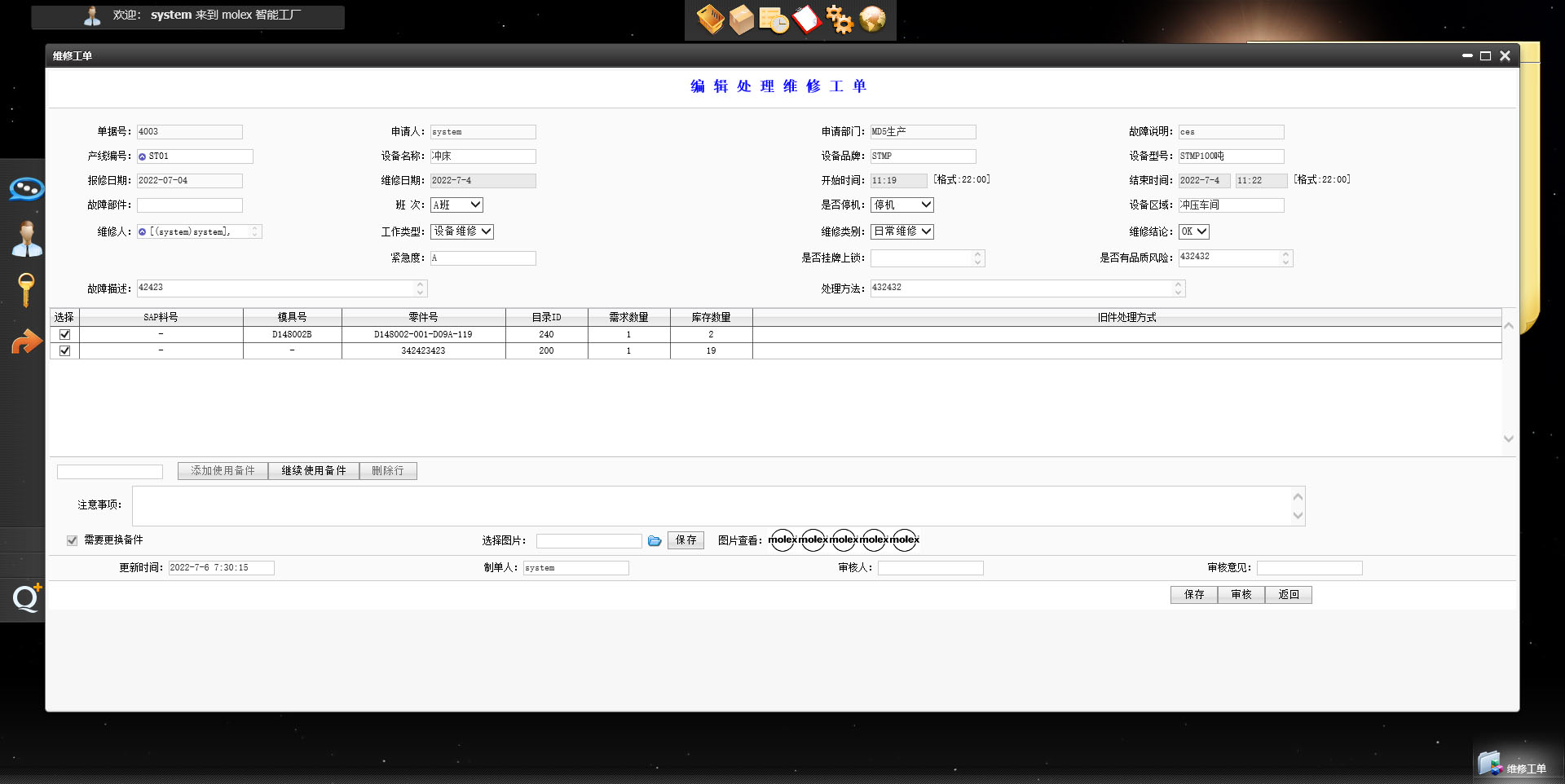Click the yellow basket icon in top toolbar
Viewport: 1565px width, 784px height.
(x=710, y=19)
